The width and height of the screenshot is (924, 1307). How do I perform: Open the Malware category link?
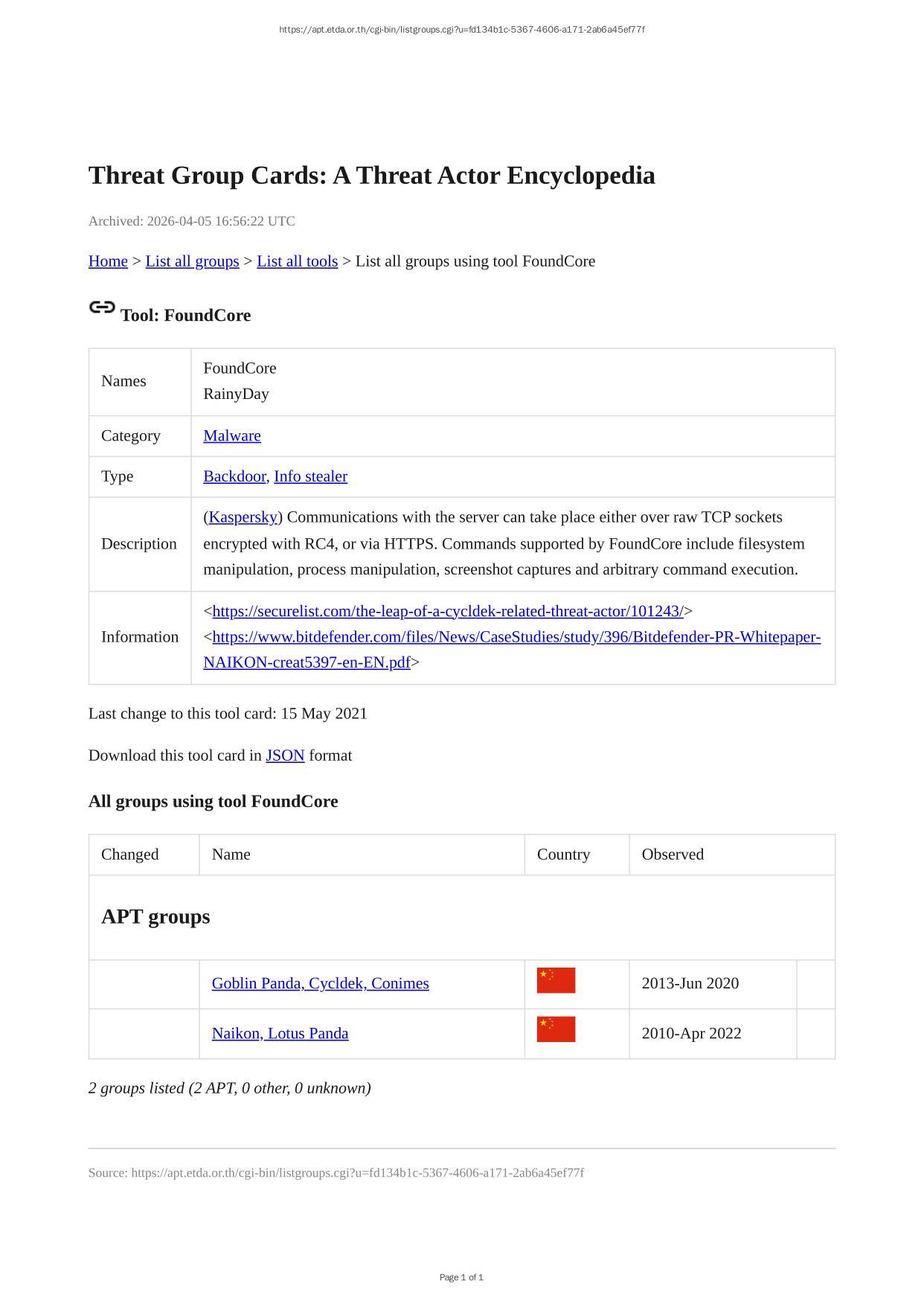[232, 436]
